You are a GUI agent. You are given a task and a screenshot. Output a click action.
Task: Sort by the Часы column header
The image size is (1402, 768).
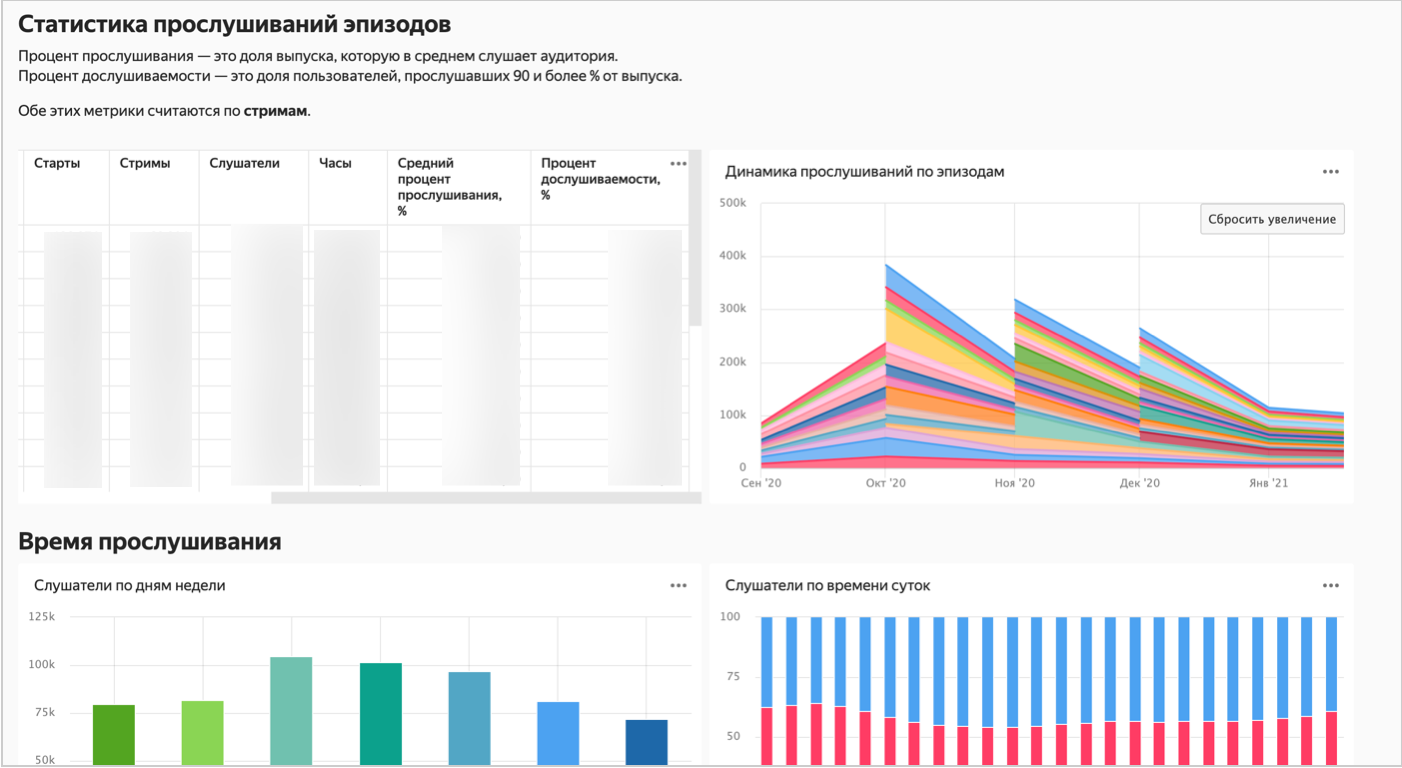click(335, 163)
